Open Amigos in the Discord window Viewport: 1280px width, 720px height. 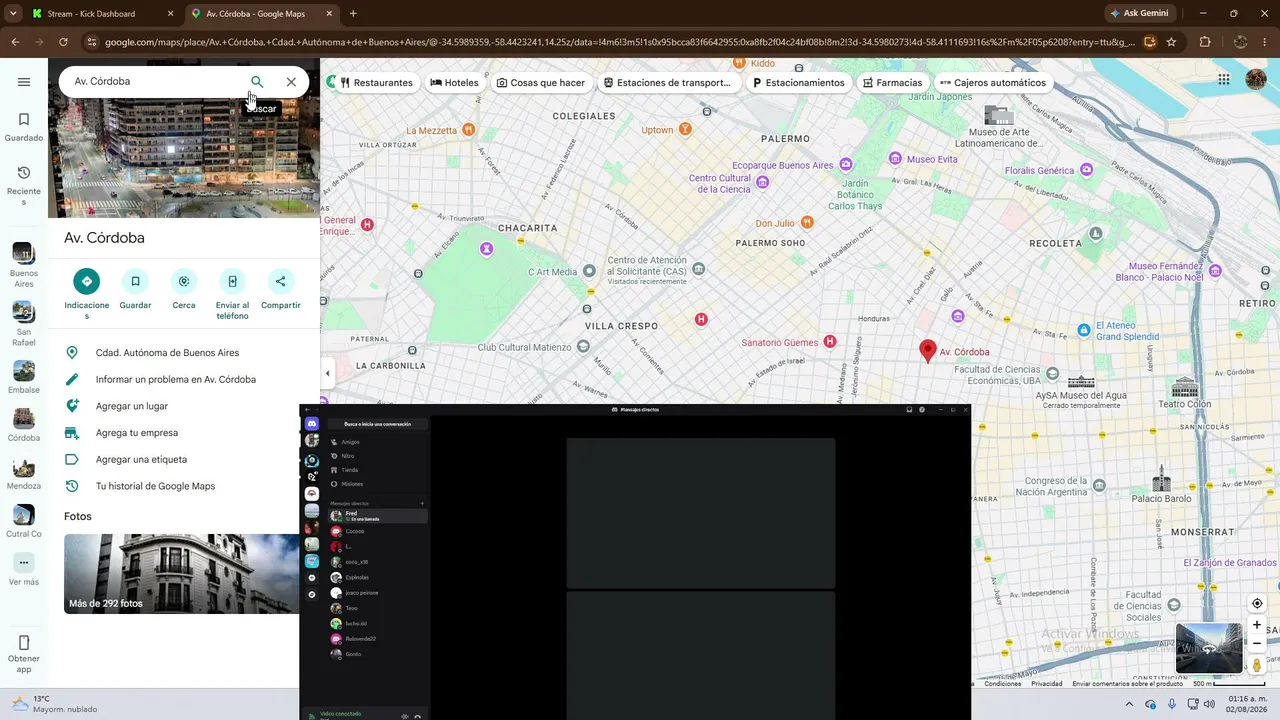coord(378,442)
